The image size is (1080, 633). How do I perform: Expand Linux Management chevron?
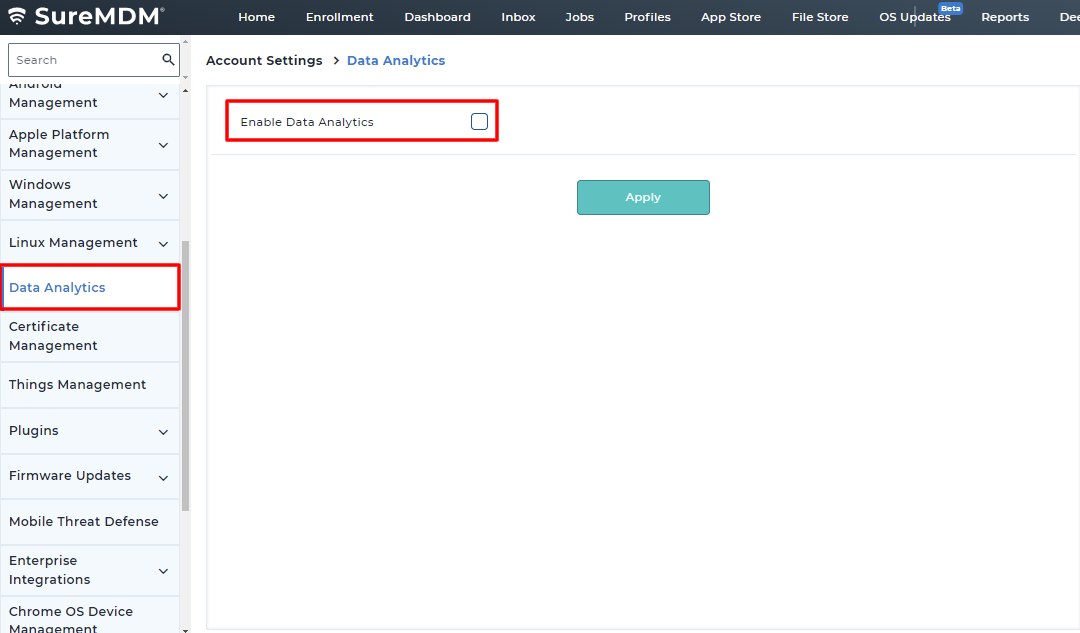coord(163,243)
